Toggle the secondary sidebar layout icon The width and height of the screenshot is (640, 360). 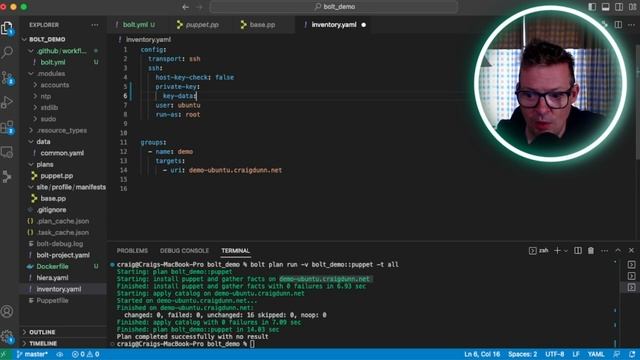[x=619, y=7]
